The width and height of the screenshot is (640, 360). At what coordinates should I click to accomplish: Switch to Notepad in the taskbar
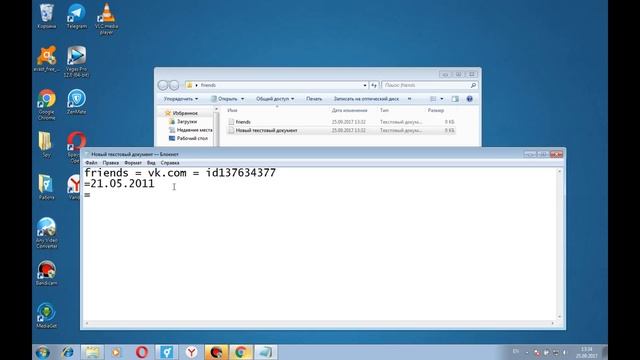click(266, 352)
